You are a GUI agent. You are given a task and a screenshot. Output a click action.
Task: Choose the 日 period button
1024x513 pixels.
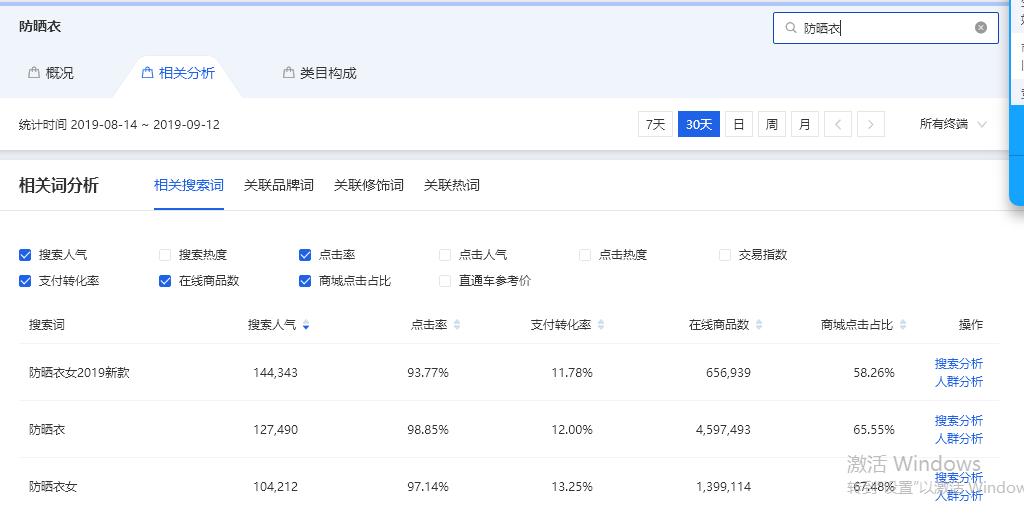pos(739,124)
